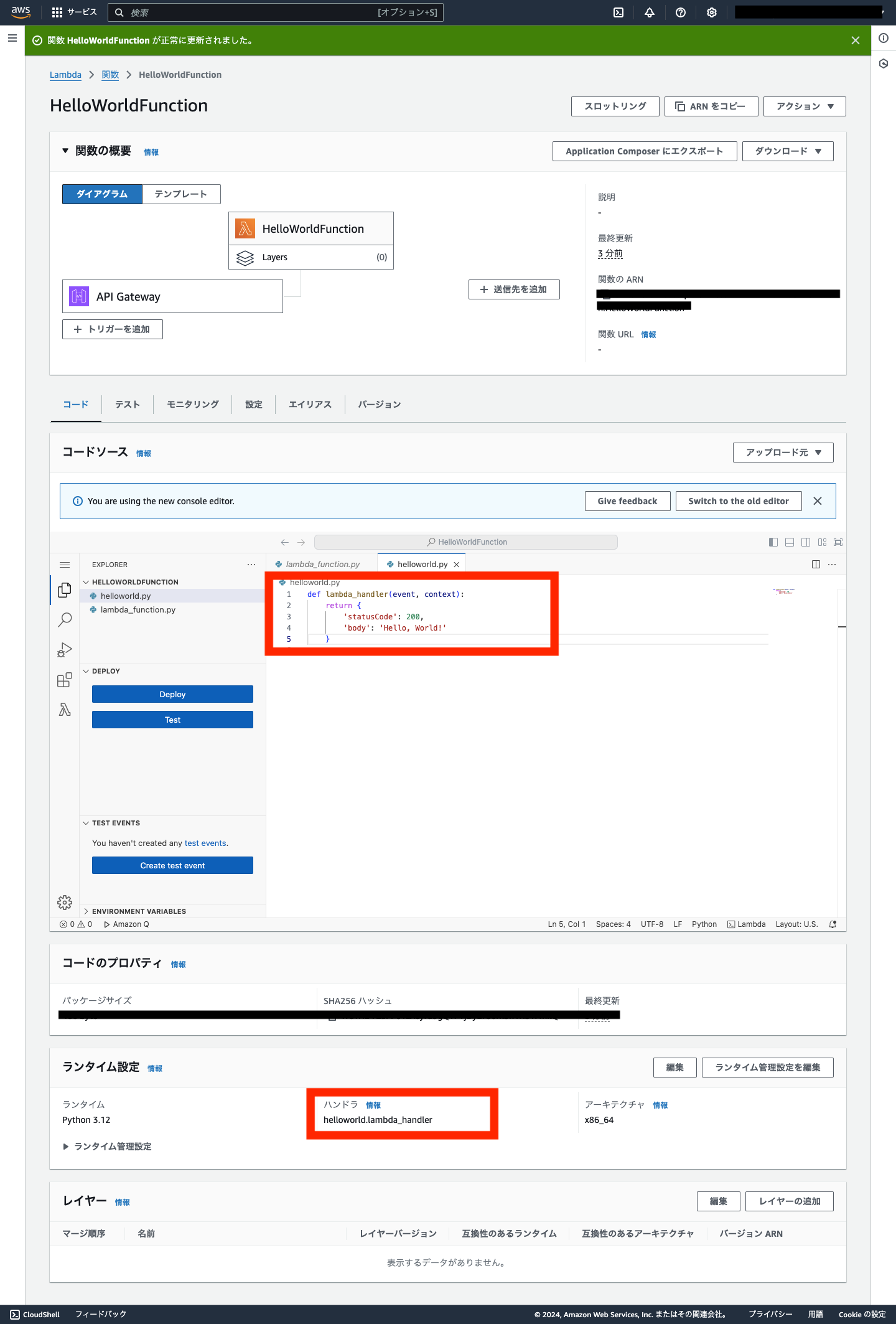Toggle the left navigation hamburger menu

tap(12, 39)
